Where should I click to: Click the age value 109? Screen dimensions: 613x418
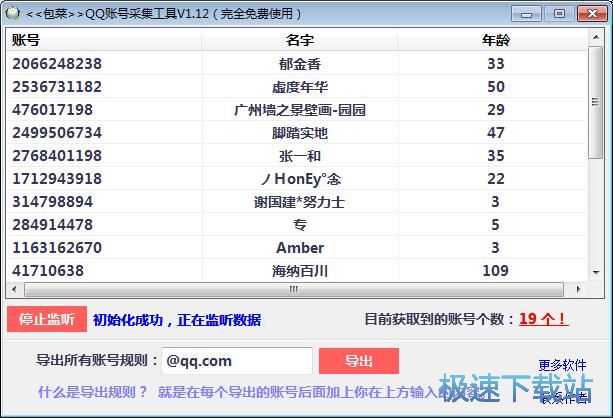495,271
